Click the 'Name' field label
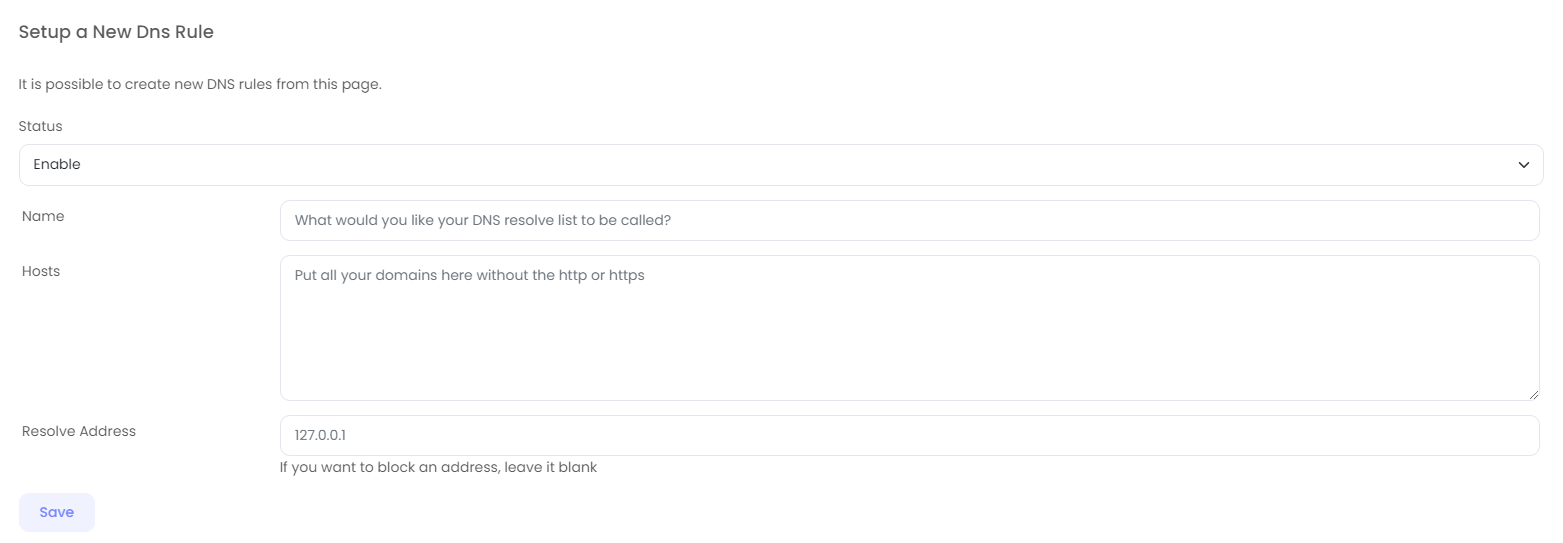 [x=43, y=216]
